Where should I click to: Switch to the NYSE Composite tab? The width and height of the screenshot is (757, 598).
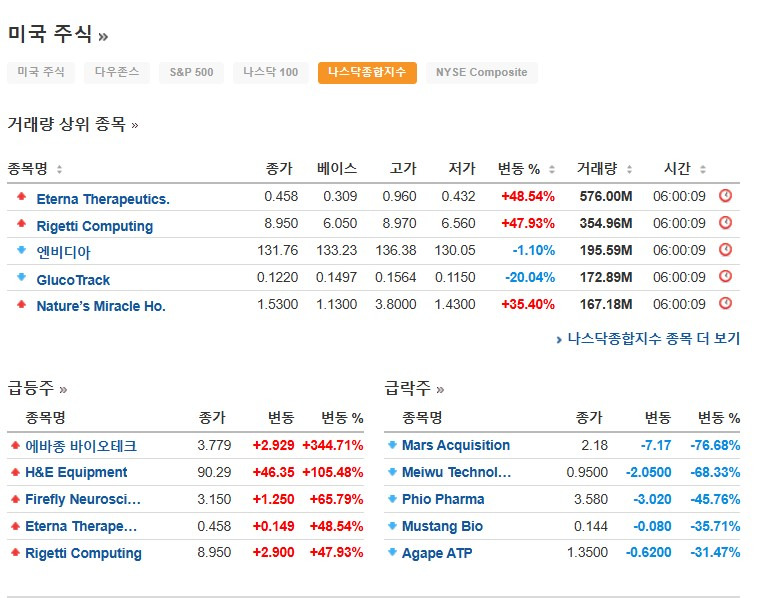(481, 72)
